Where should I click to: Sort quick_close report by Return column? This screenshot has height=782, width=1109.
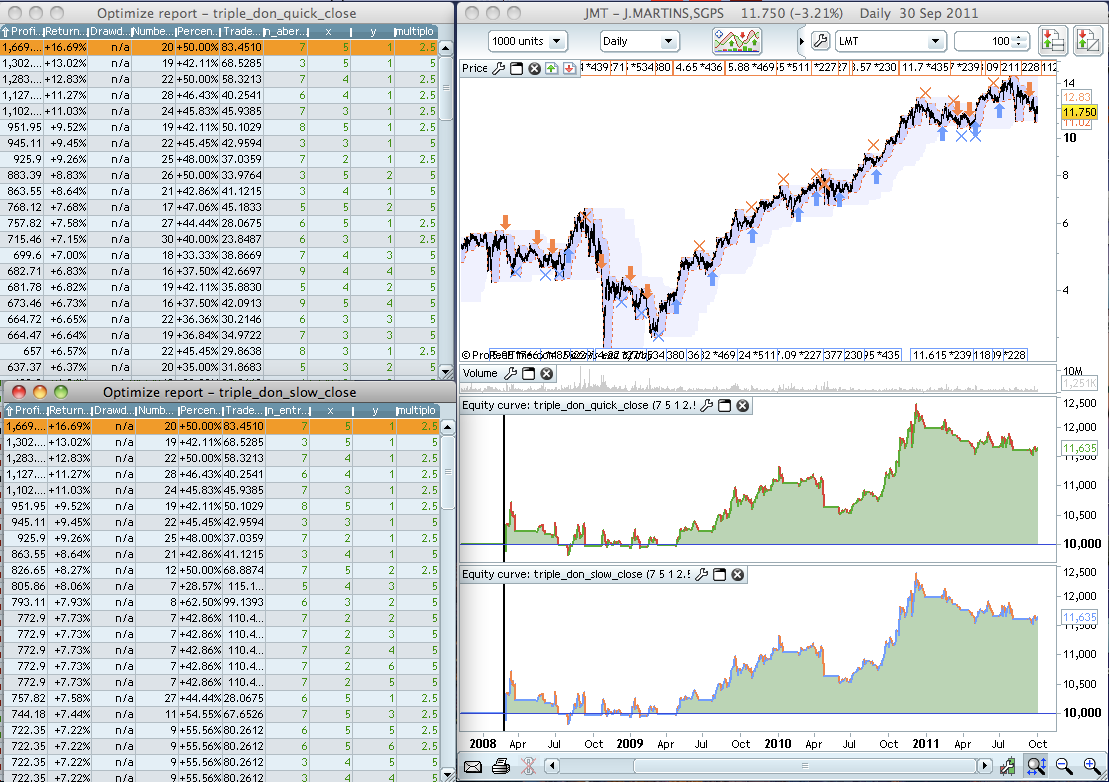coord(66,31)
